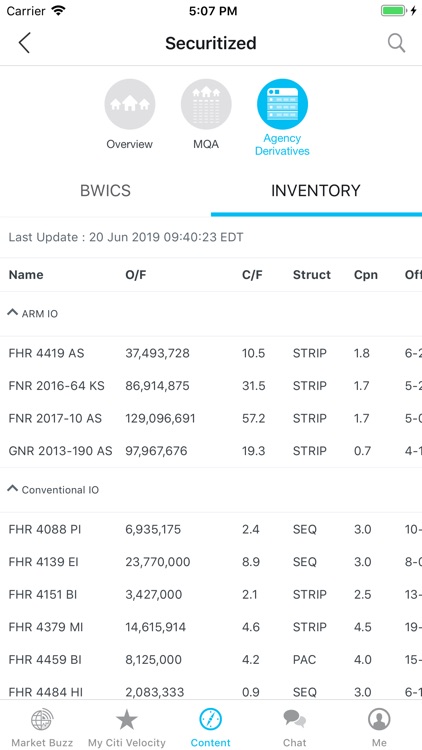Screen dimensions: 422x750
Task: Open Chat bubbles icon
Action: click(294, 720)
